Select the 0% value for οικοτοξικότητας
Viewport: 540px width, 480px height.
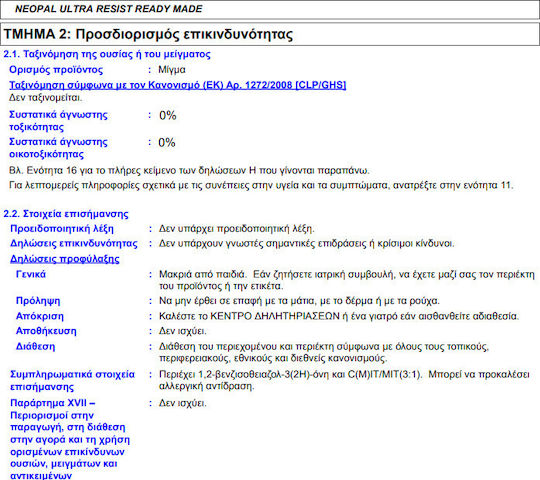[x=167, y=142]
